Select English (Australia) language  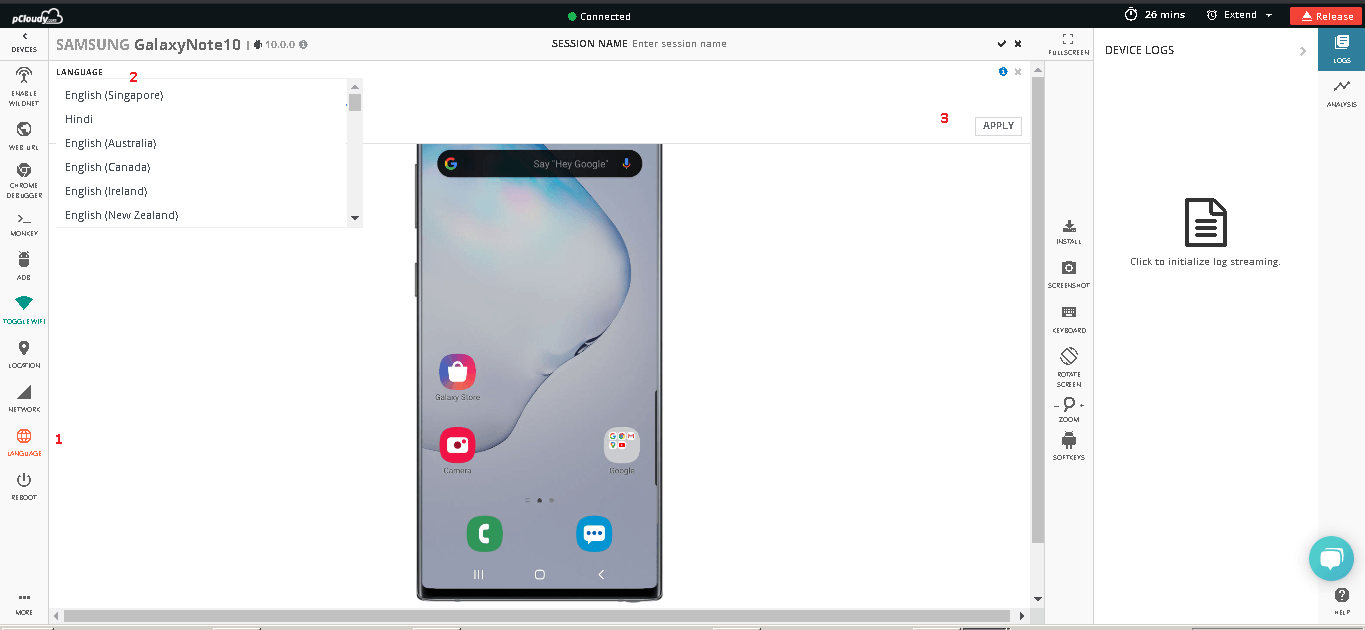(x=202, y=143)
